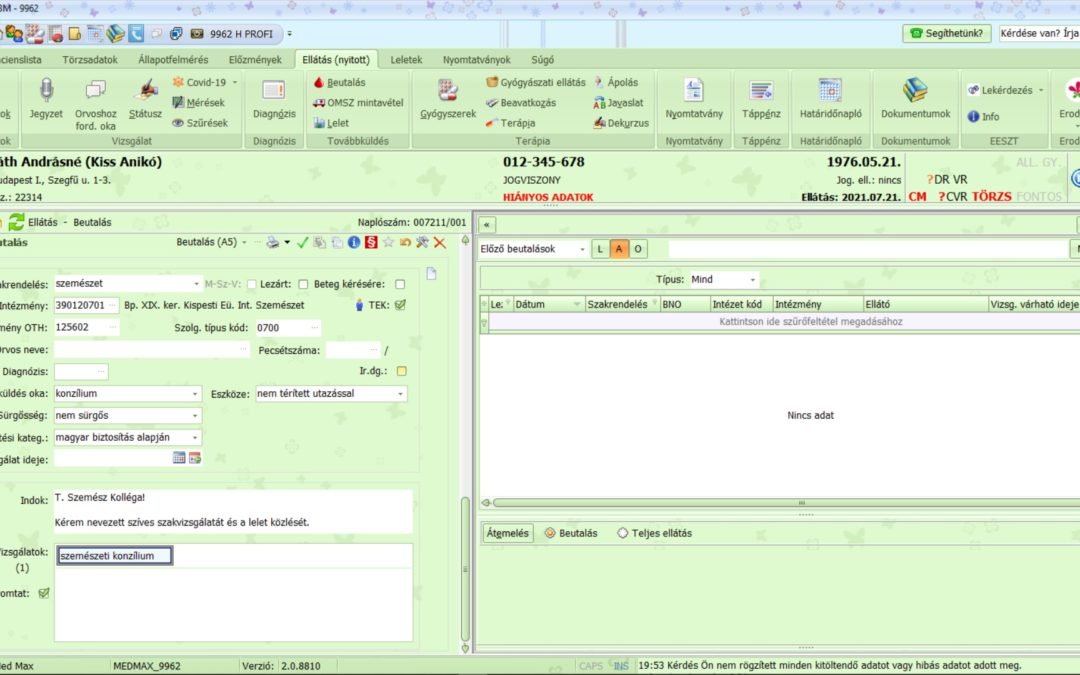The image size is (1080, 675).
Task: Select the Teljes ellátás radio button
Action: tap(623, 534)
